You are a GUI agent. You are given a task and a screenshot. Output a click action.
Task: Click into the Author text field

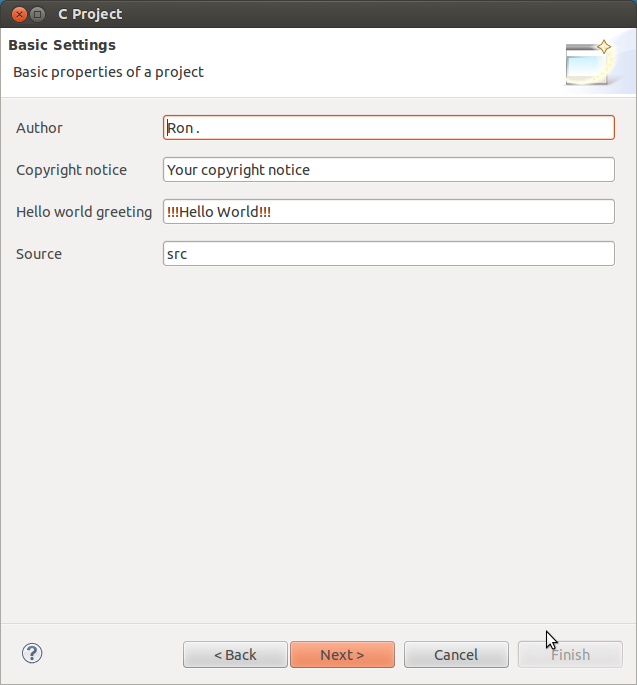388,128
